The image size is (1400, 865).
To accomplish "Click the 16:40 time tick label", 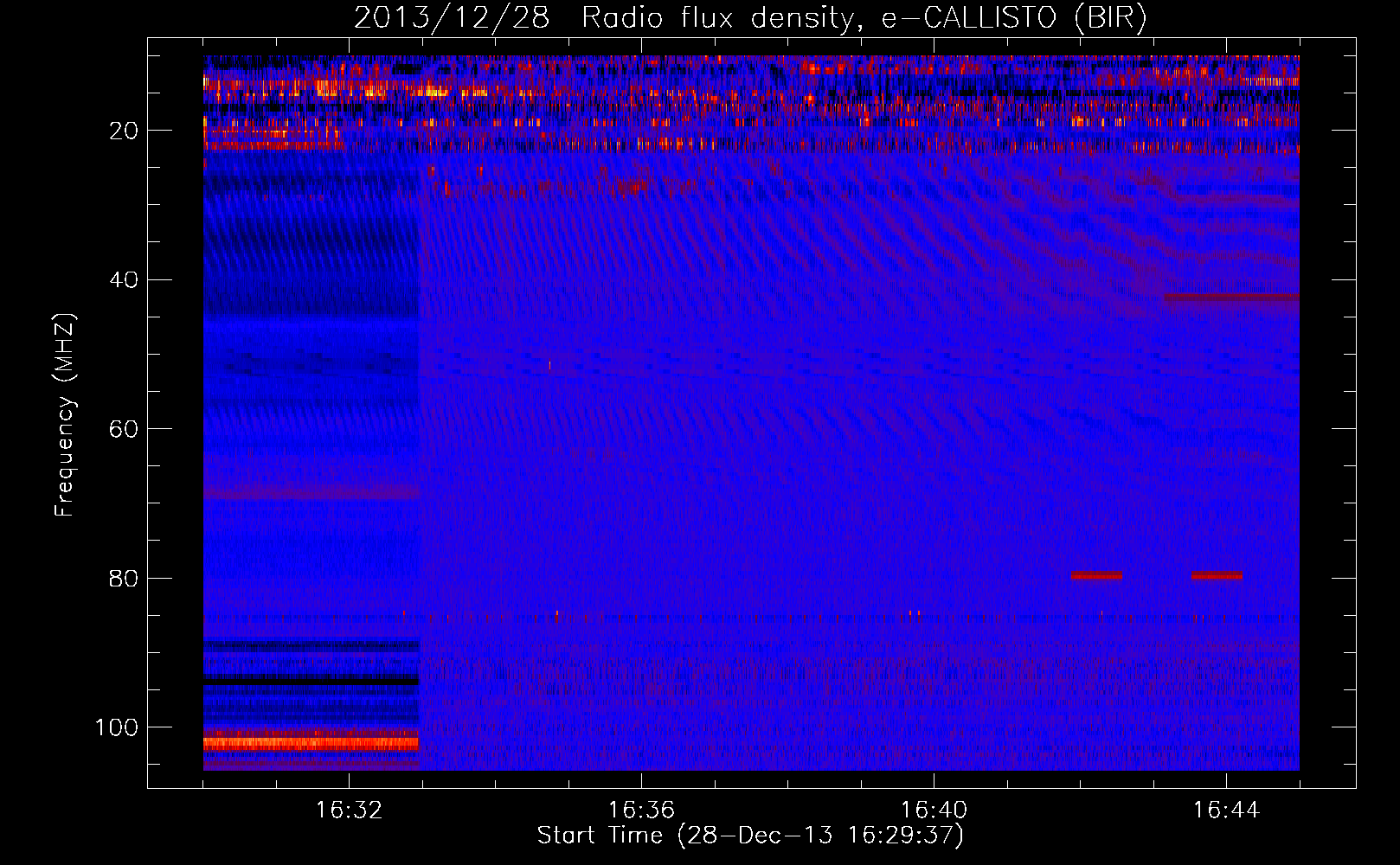I will (934, 811).
